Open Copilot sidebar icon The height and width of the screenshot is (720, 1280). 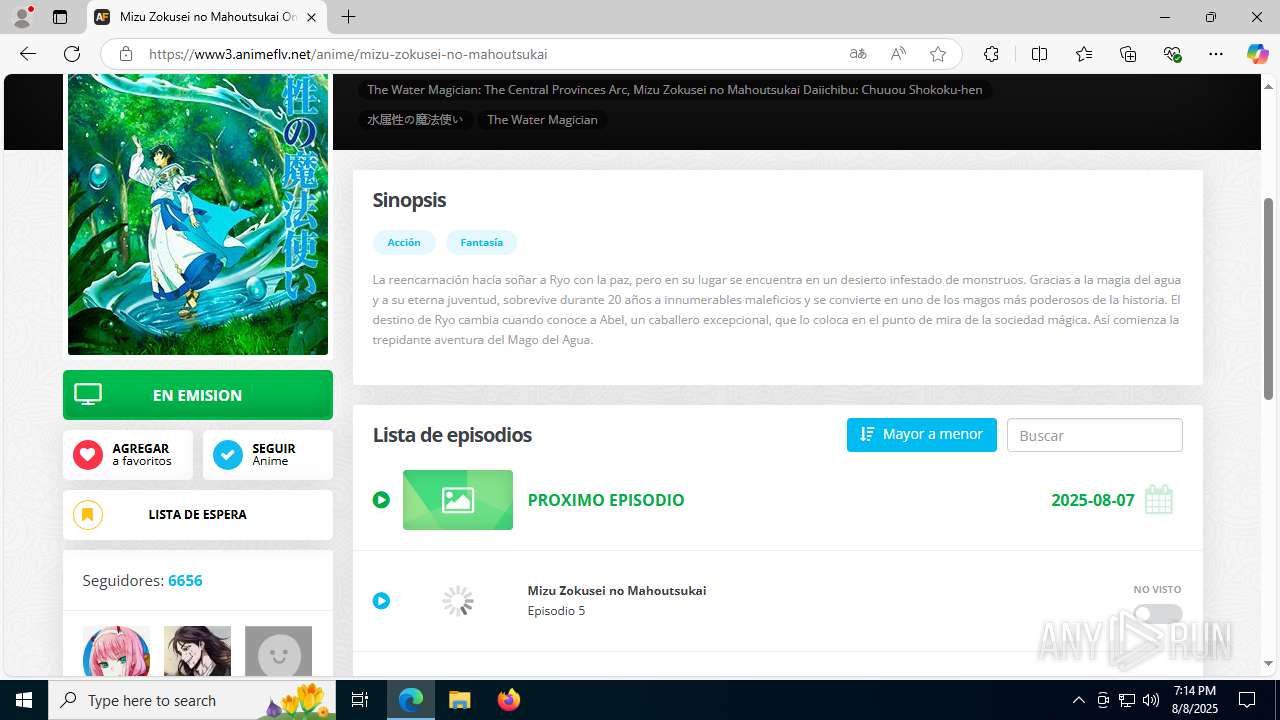pyautogui.click(x=1257, y=54)
